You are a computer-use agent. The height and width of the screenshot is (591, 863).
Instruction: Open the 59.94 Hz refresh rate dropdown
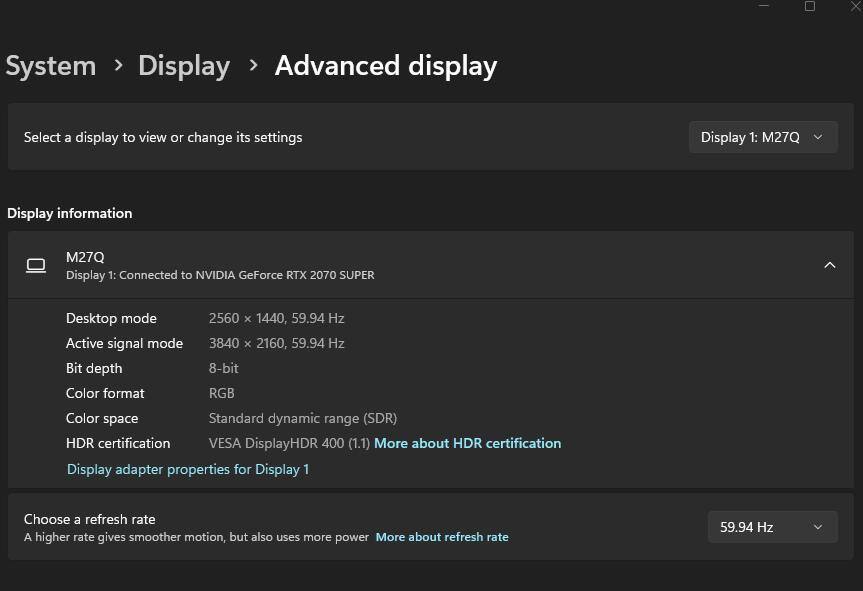(x=771, y=527)
